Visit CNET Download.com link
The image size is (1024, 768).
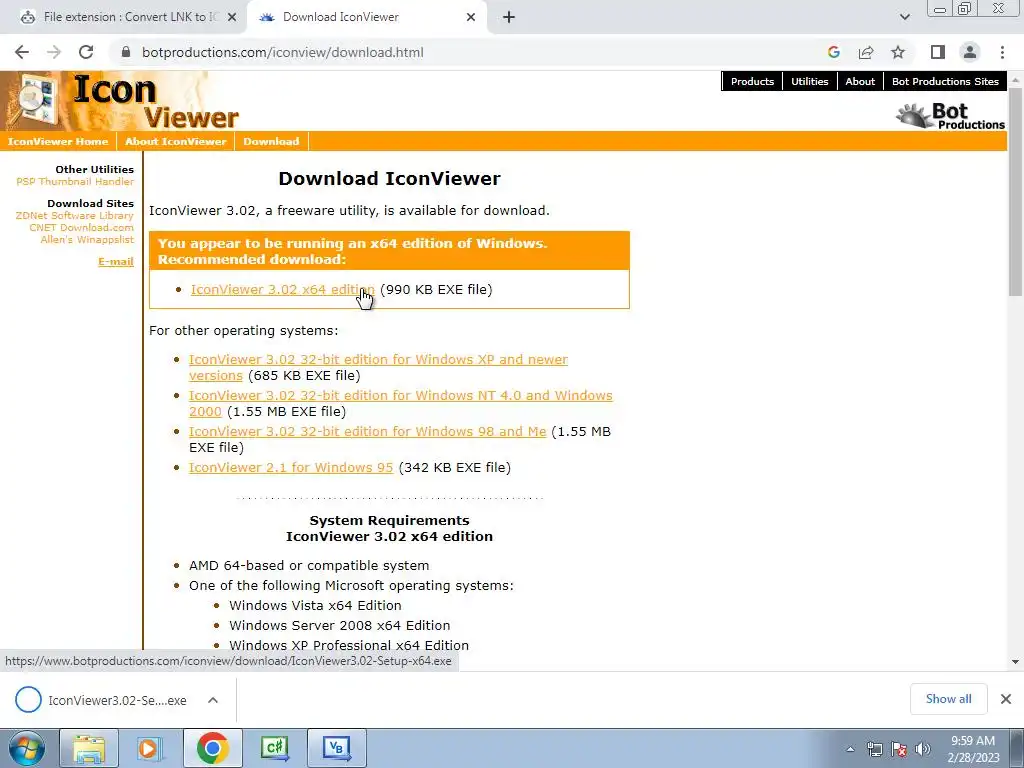pos(82,227)
